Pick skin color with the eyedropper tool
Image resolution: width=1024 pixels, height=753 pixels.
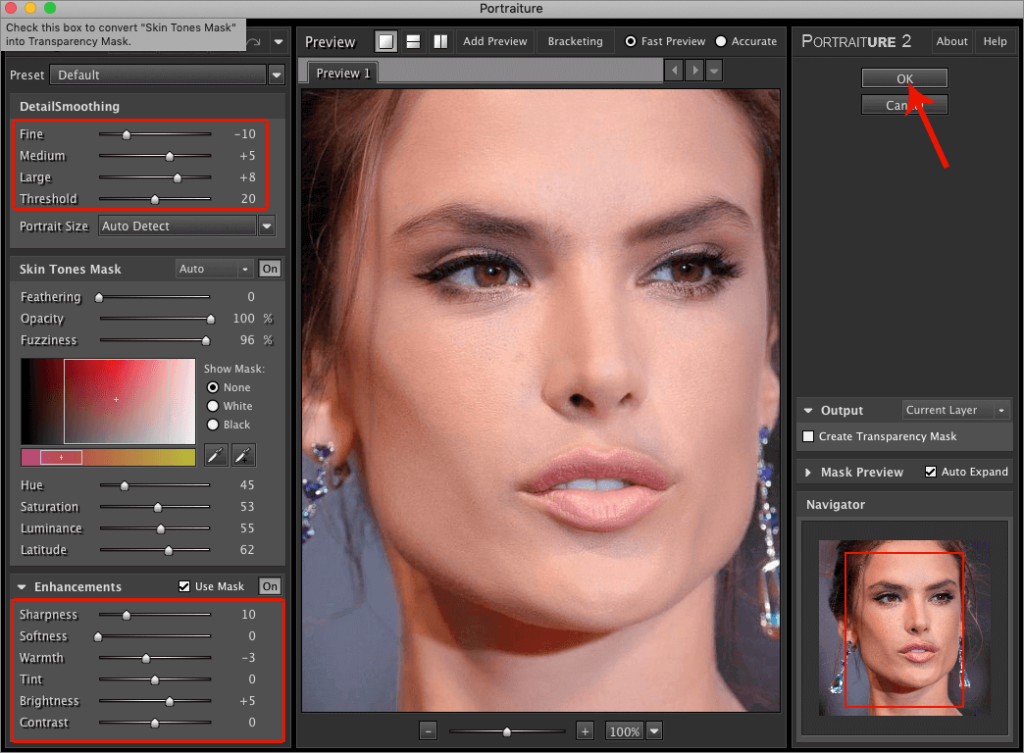(216, 456)
